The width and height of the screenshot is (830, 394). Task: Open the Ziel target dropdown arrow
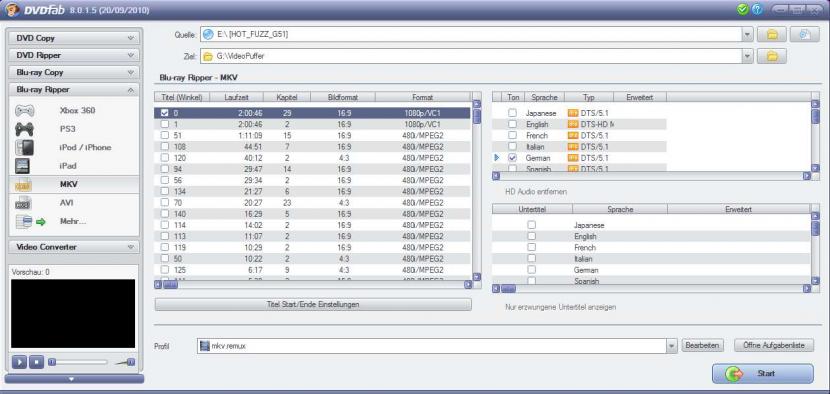pos(747,56)
